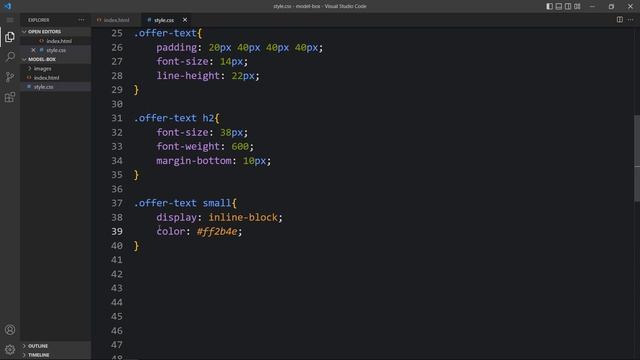640x360 pixels.
Task: Close the style.css editor tab
Action: (x=185, y=20)
